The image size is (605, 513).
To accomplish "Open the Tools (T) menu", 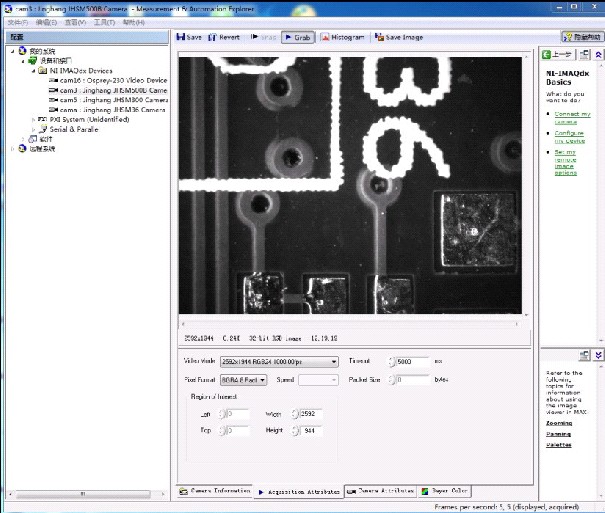I will (105, 22).
